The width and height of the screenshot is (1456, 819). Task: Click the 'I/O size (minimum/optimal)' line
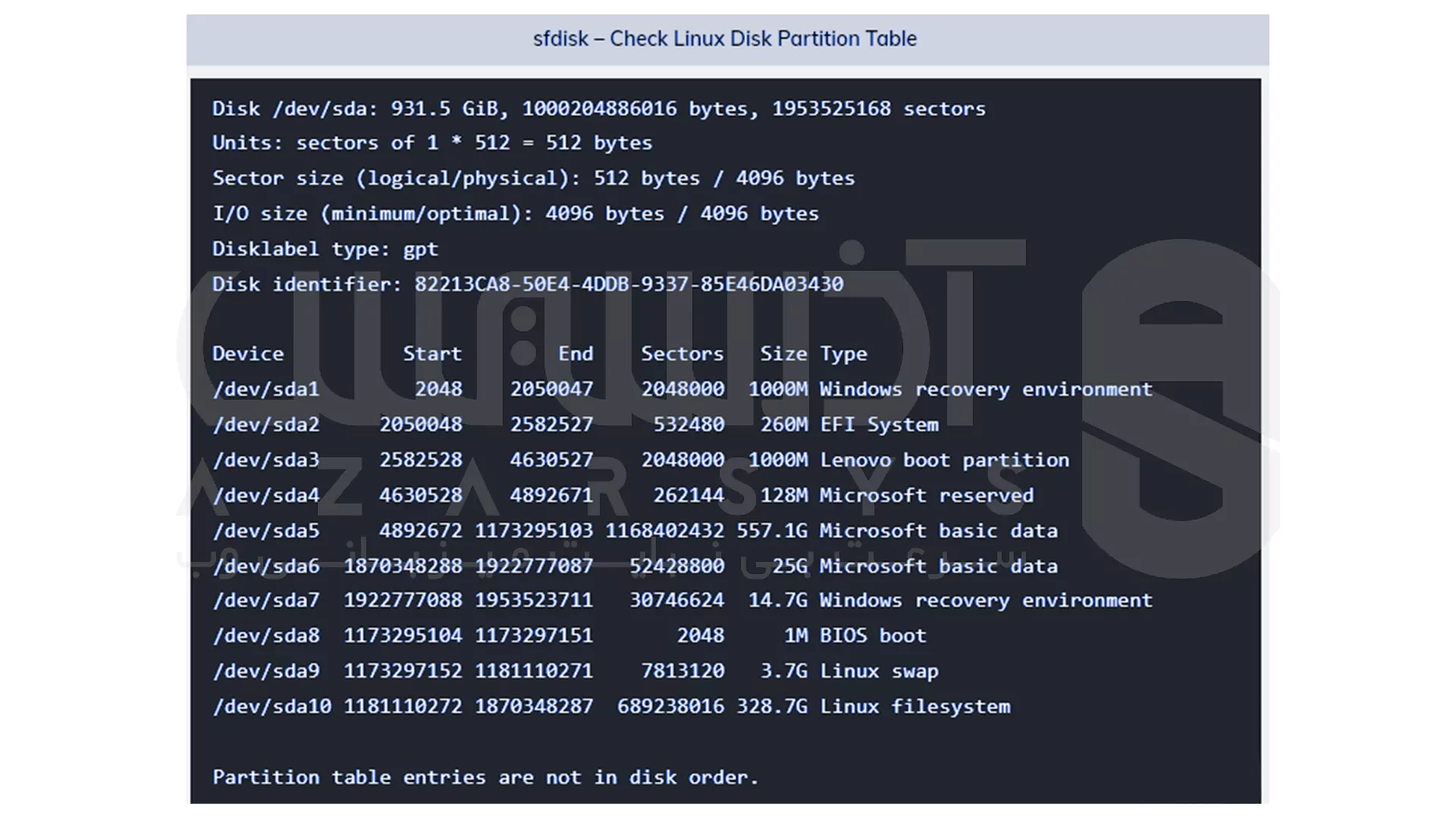(516, 214)
